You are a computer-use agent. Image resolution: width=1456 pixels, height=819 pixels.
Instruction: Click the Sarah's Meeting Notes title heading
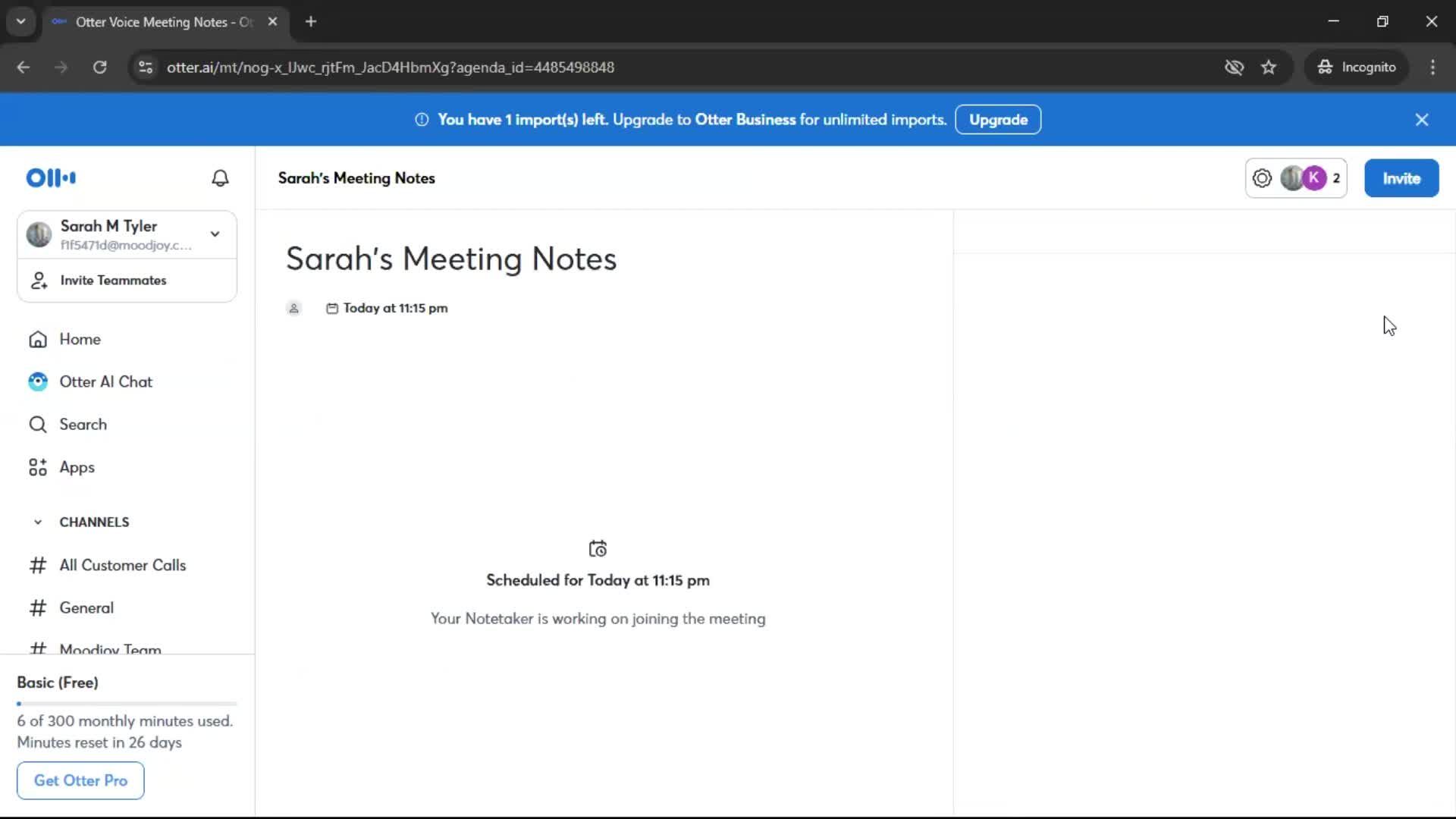click(x=451, y=259)
